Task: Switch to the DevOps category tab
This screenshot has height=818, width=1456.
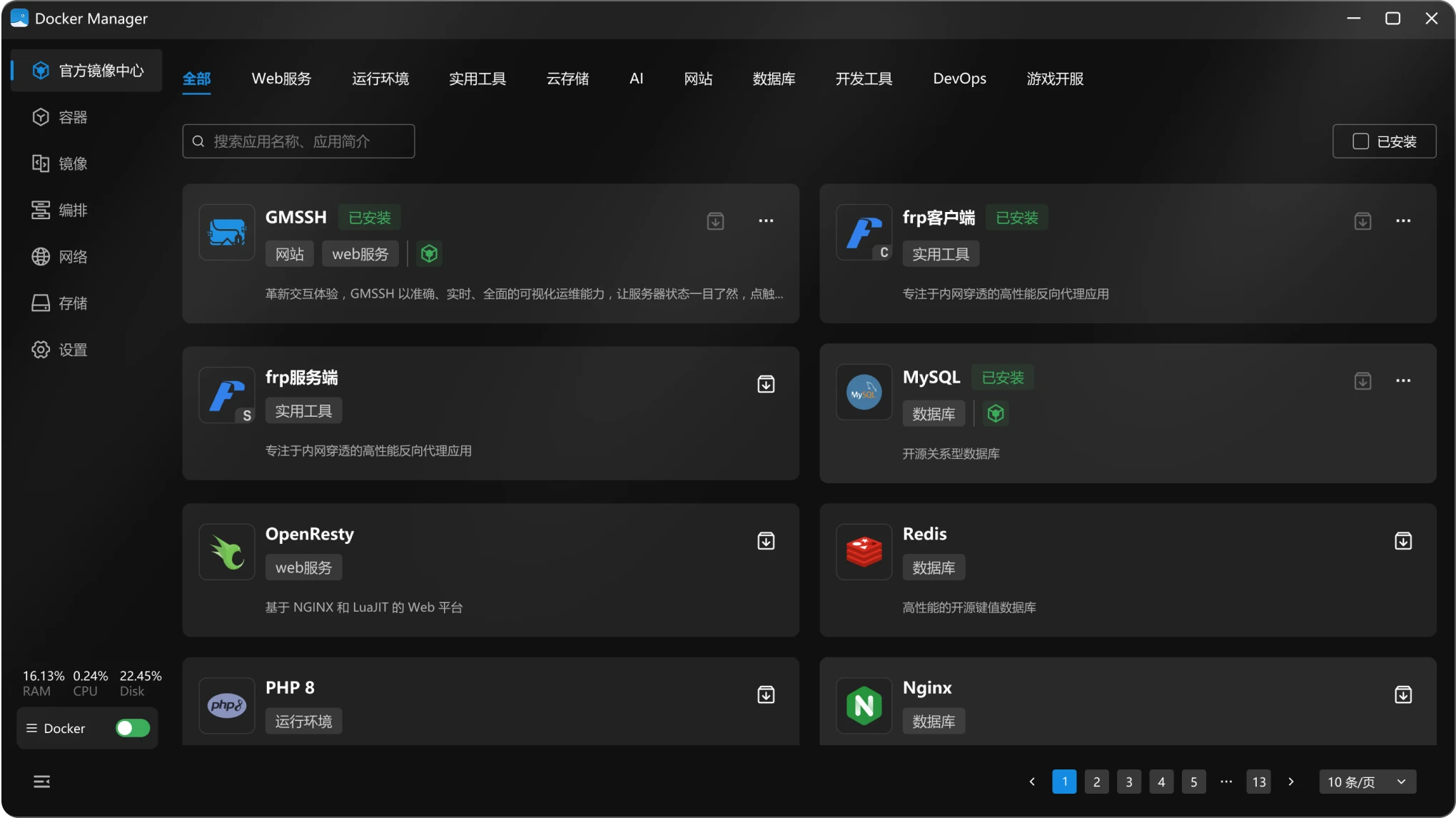Action: tap(959, 79)
